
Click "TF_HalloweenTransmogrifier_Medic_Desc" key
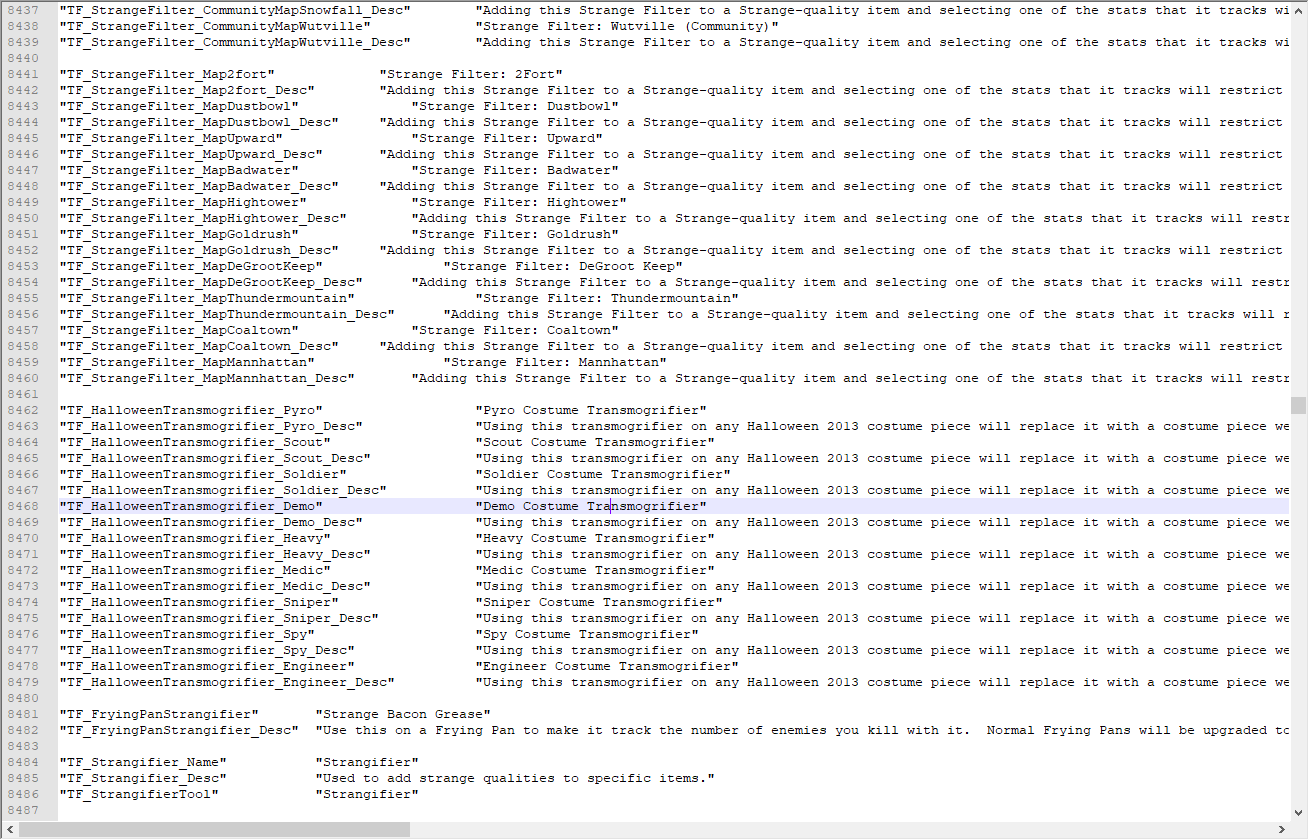(x=215, y=586)
